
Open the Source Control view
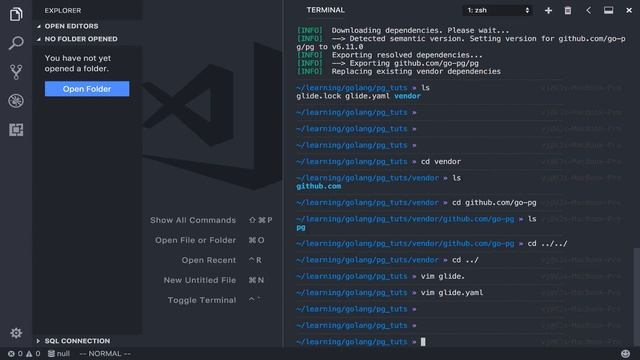click(16, 72)
